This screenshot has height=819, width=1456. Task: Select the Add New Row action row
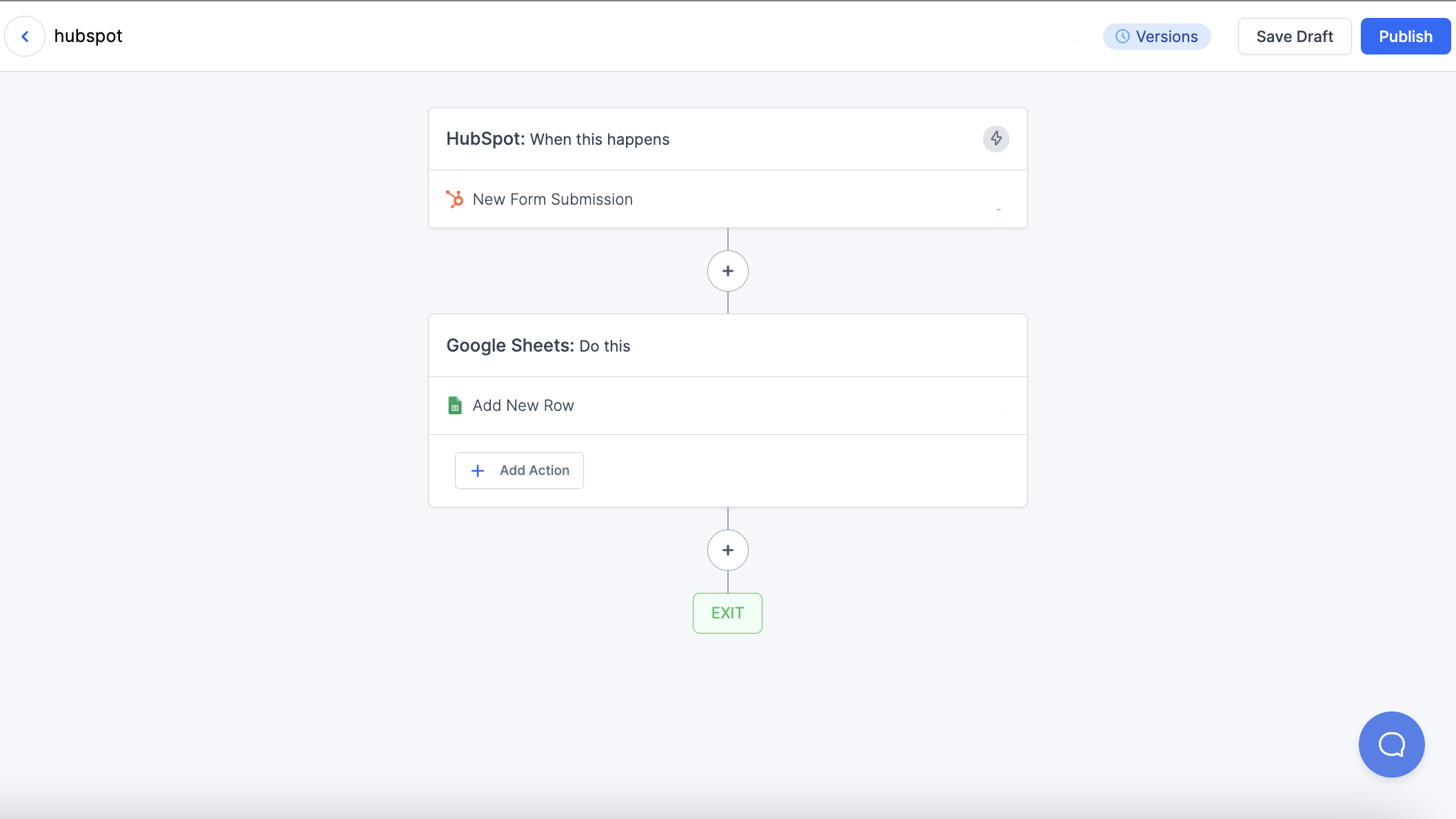tap(523, 405)
